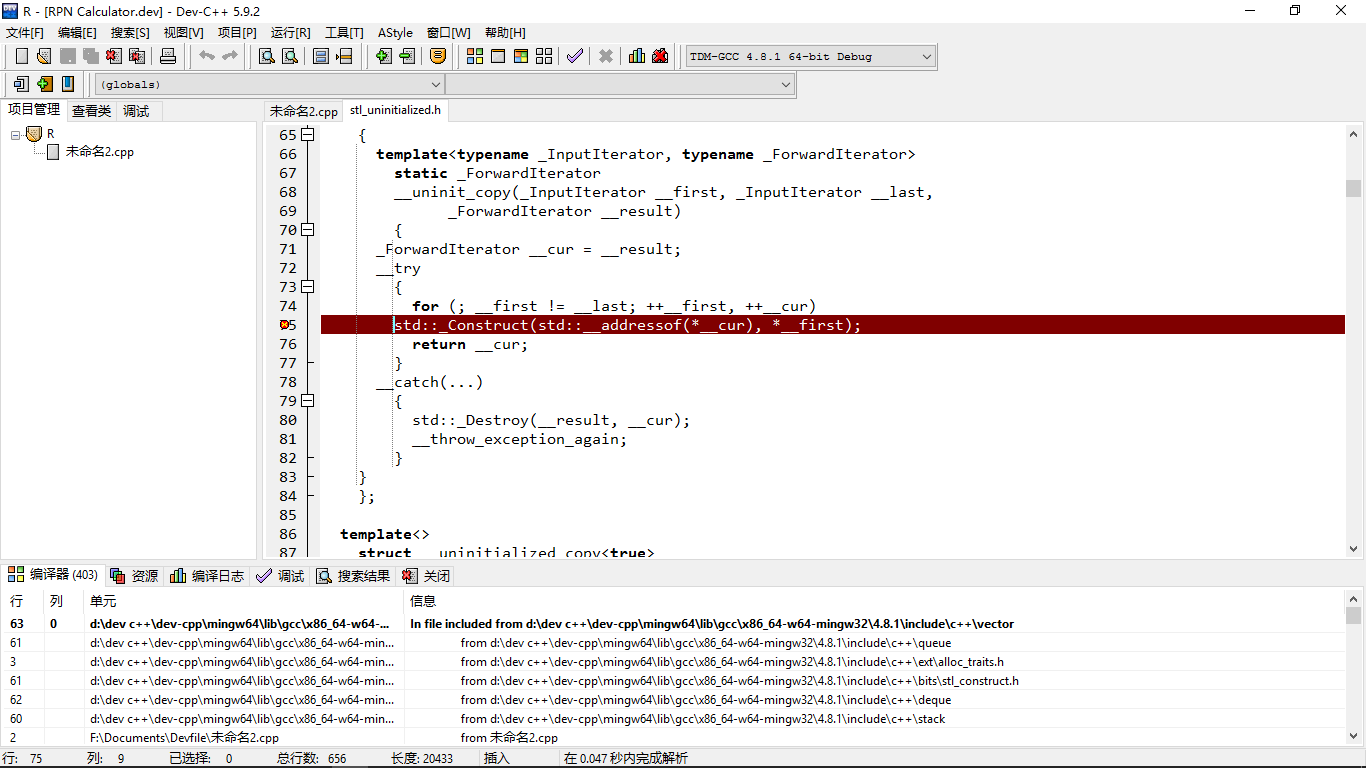The height and width of the screenshot is (768, 1366).
Task: Open the 文件[F] menu
Action: (x=25, y=33)
